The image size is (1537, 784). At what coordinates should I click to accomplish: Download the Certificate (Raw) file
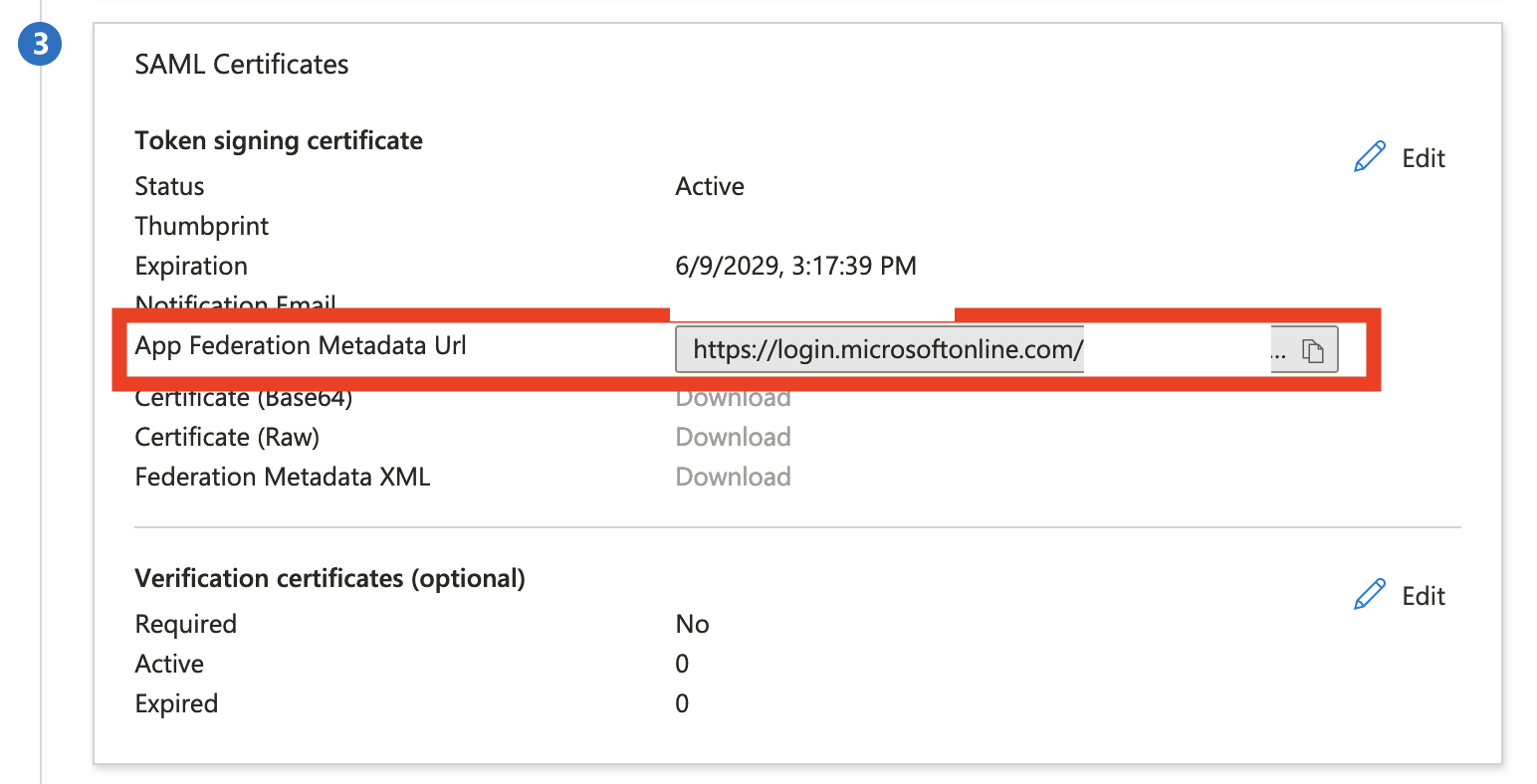point(733,436)
